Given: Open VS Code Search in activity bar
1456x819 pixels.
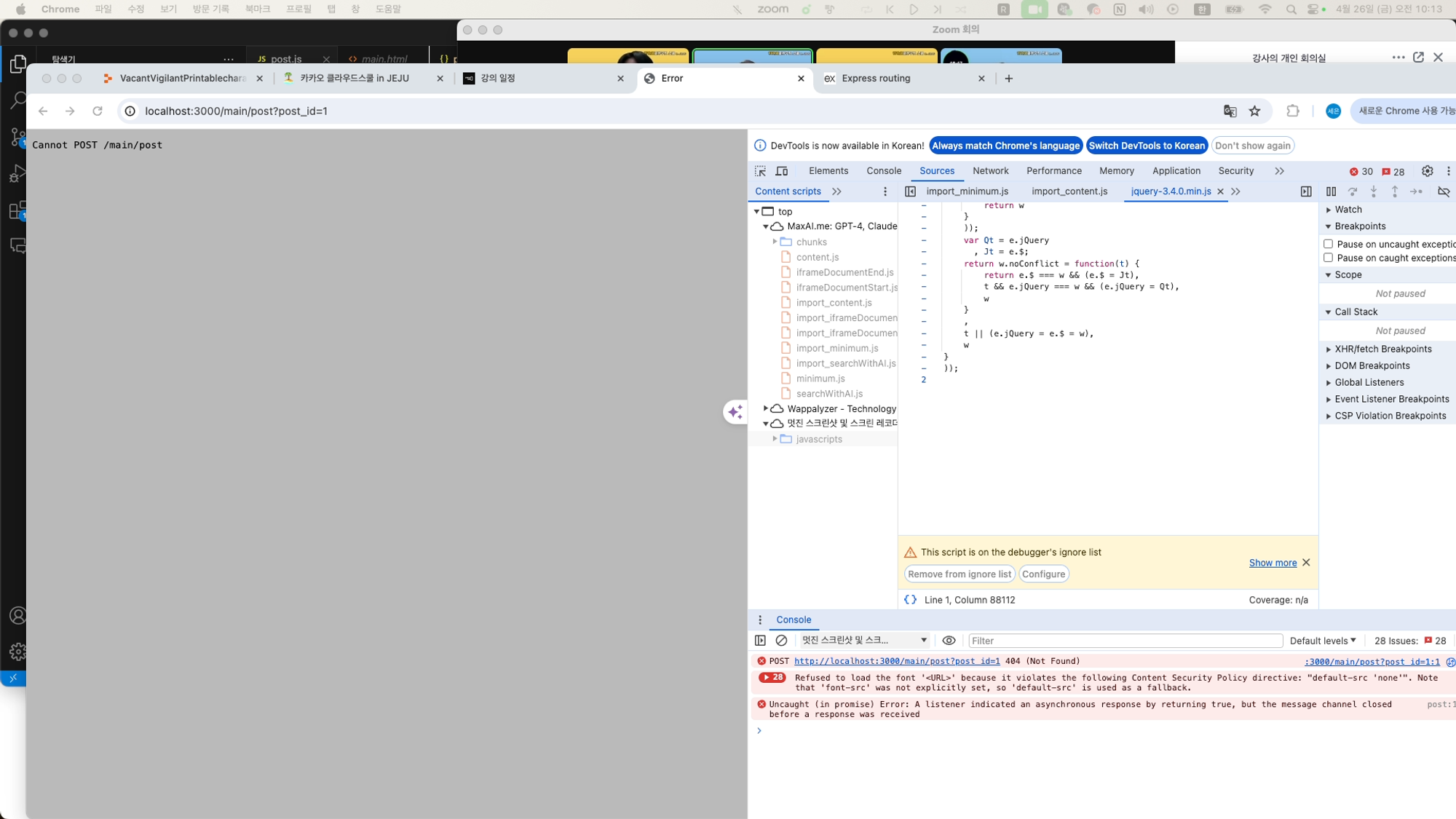Looking at the screenshot, I should 17,100.
